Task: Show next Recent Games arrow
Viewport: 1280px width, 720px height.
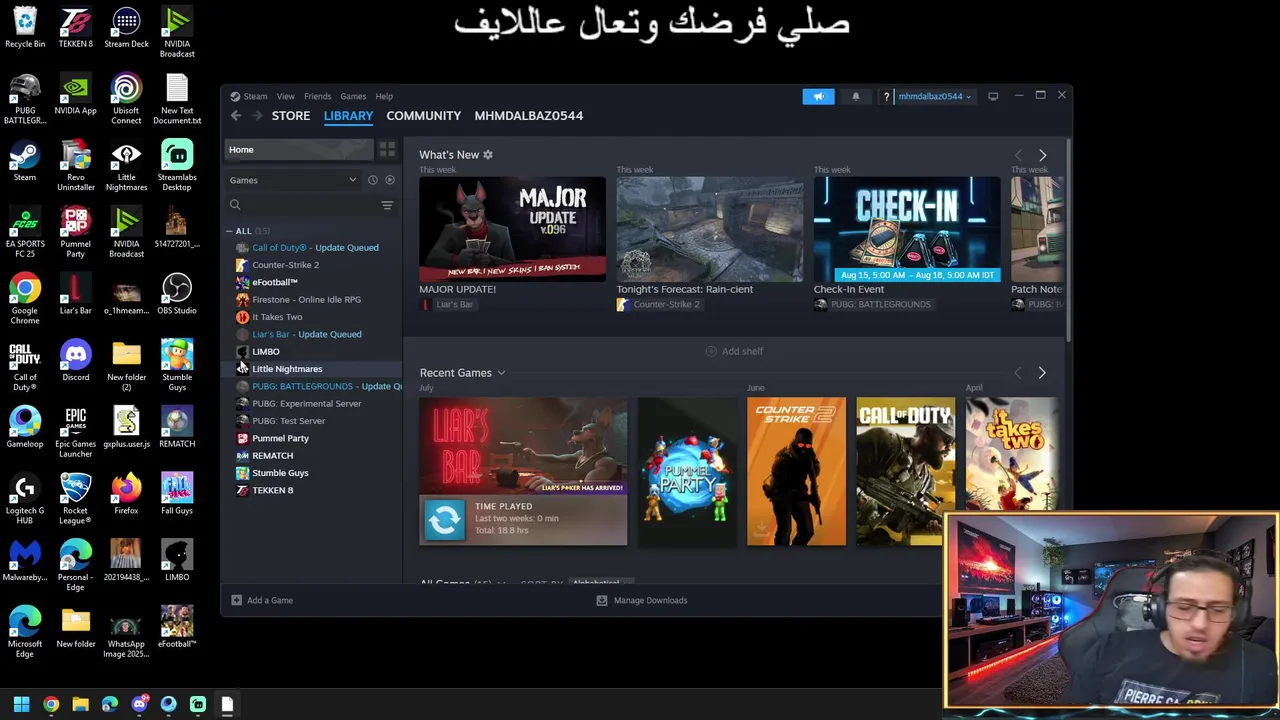Action: point(1041,373)
